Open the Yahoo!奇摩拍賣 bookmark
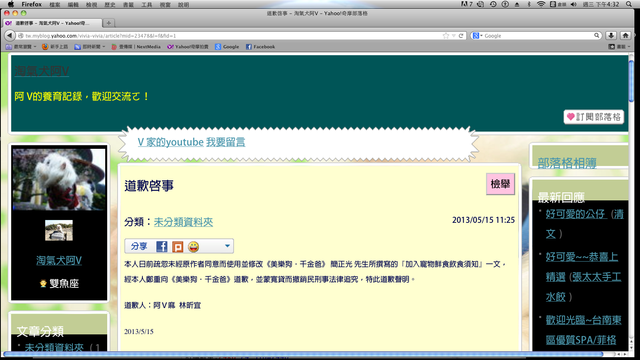Viewport: 640px width, 360px height. click(x=188, y=47)
